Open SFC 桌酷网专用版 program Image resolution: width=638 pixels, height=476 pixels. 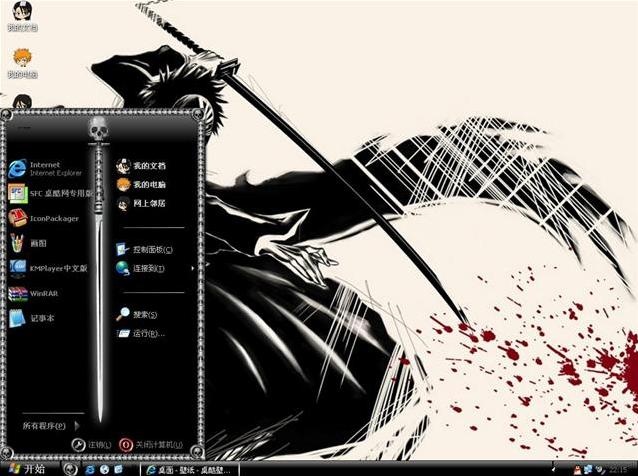[48, 193]
